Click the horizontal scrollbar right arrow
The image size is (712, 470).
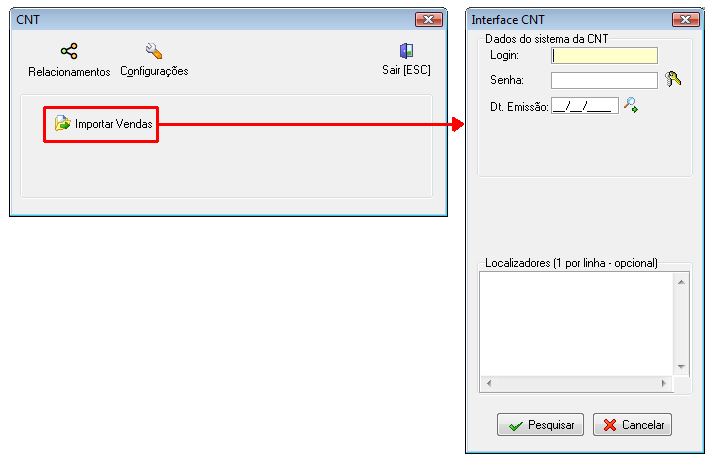[663, 383]
